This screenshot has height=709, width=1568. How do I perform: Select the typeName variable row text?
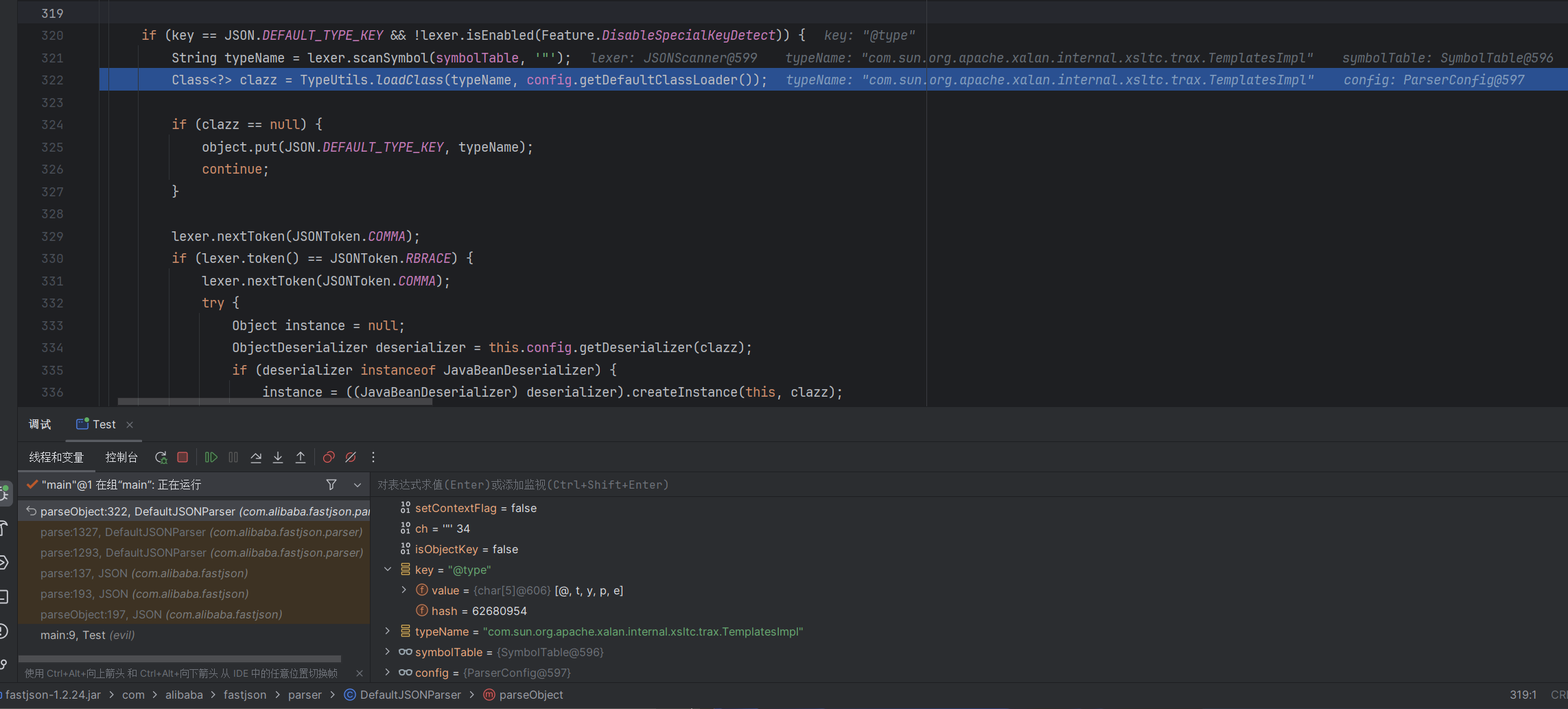(x=609, y=631)
